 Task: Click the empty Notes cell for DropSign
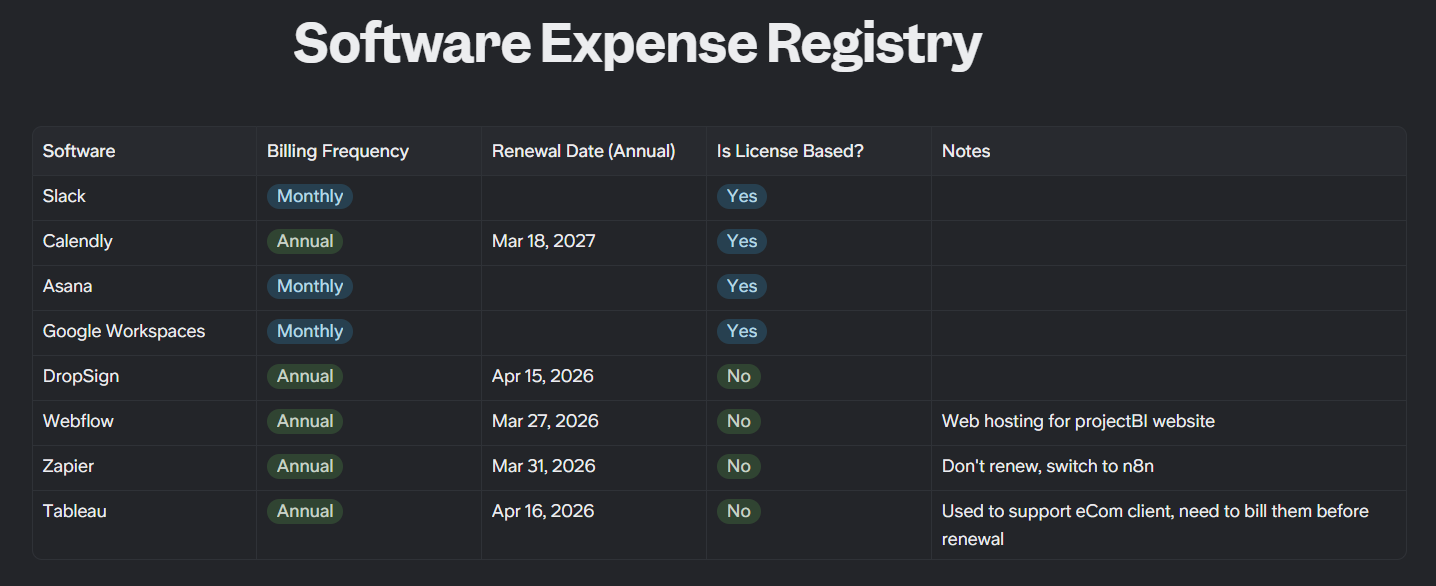click(x=1169, y=377)
